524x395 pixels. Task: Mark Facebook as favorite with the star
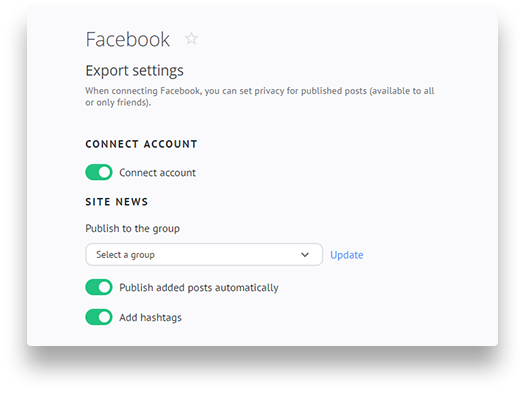[191, 38]
